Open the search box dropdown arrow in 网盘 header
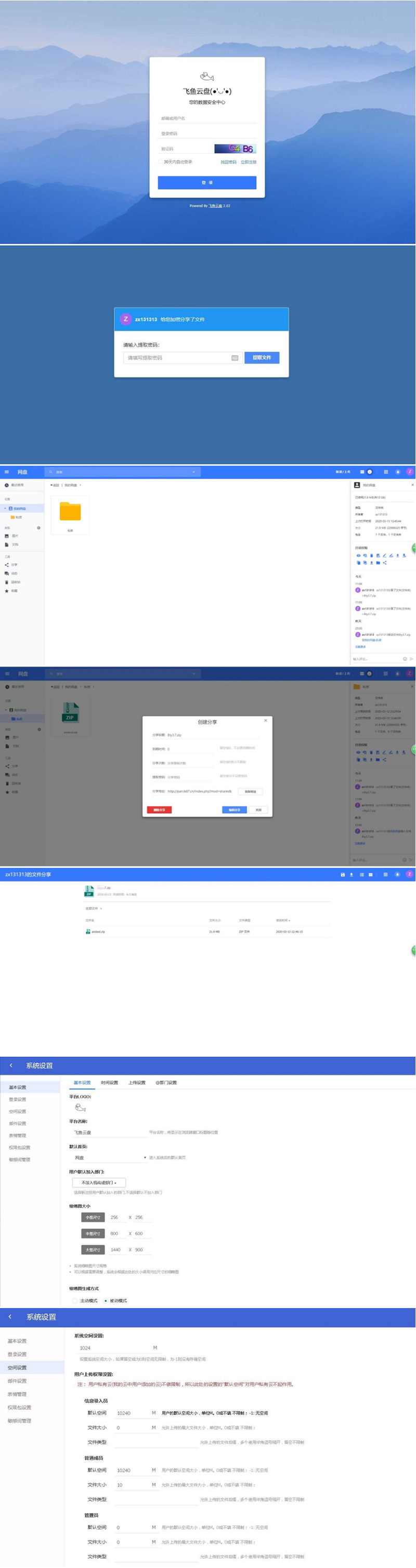Screen dimensions: 416x1568 (x=193, y=472)
